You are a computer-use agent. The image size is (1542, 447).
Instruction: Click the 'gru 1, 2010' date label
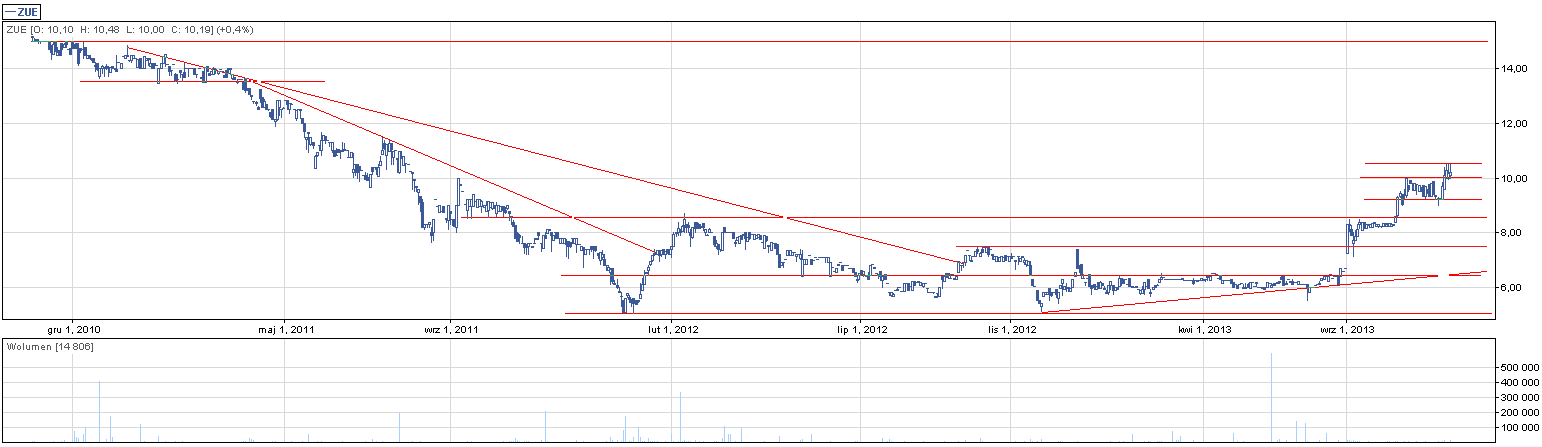73,328
